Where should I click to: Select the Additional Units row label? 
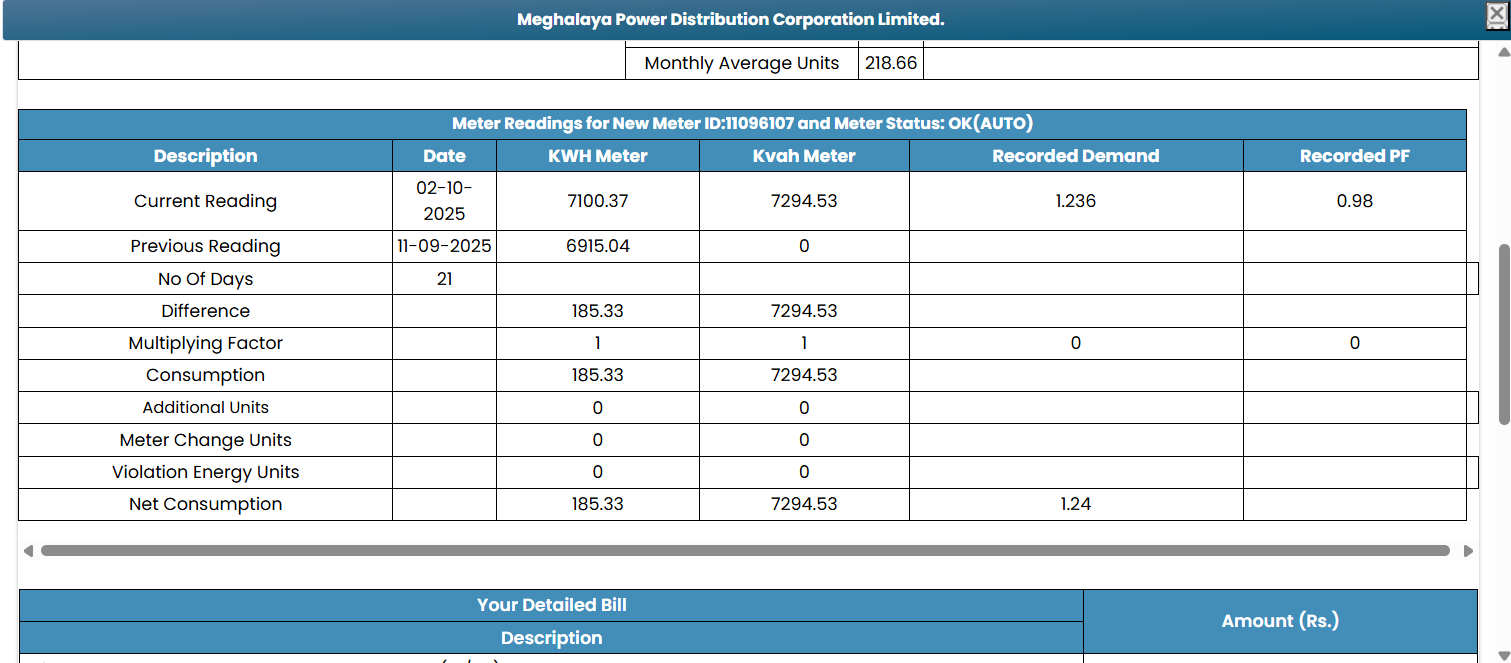[x=205, y=407]
